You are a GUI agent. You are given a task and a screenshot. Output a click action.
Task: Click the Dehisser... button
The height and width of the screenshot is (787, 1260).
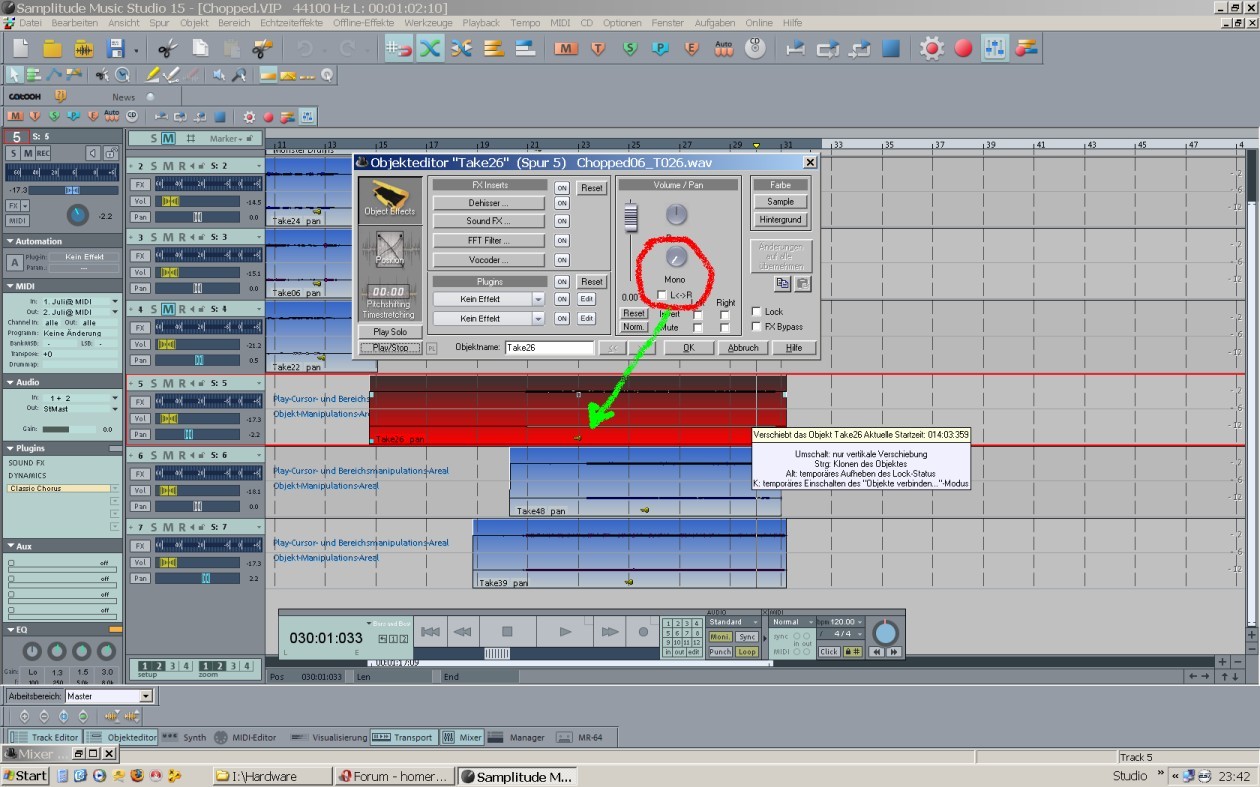tap(489, 203)
